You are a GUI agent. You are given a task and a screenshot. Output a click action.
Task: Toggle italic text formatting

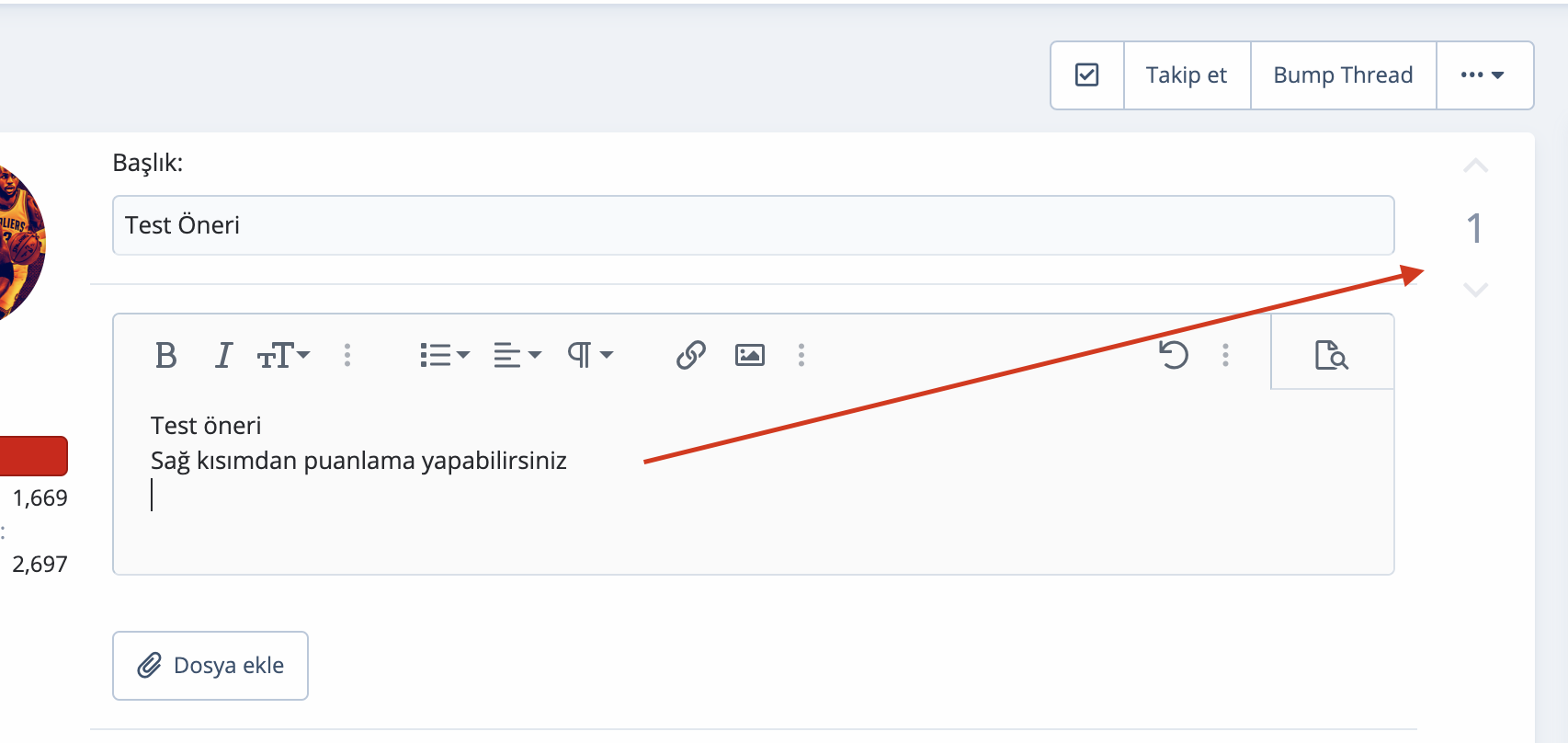(223, 355)
